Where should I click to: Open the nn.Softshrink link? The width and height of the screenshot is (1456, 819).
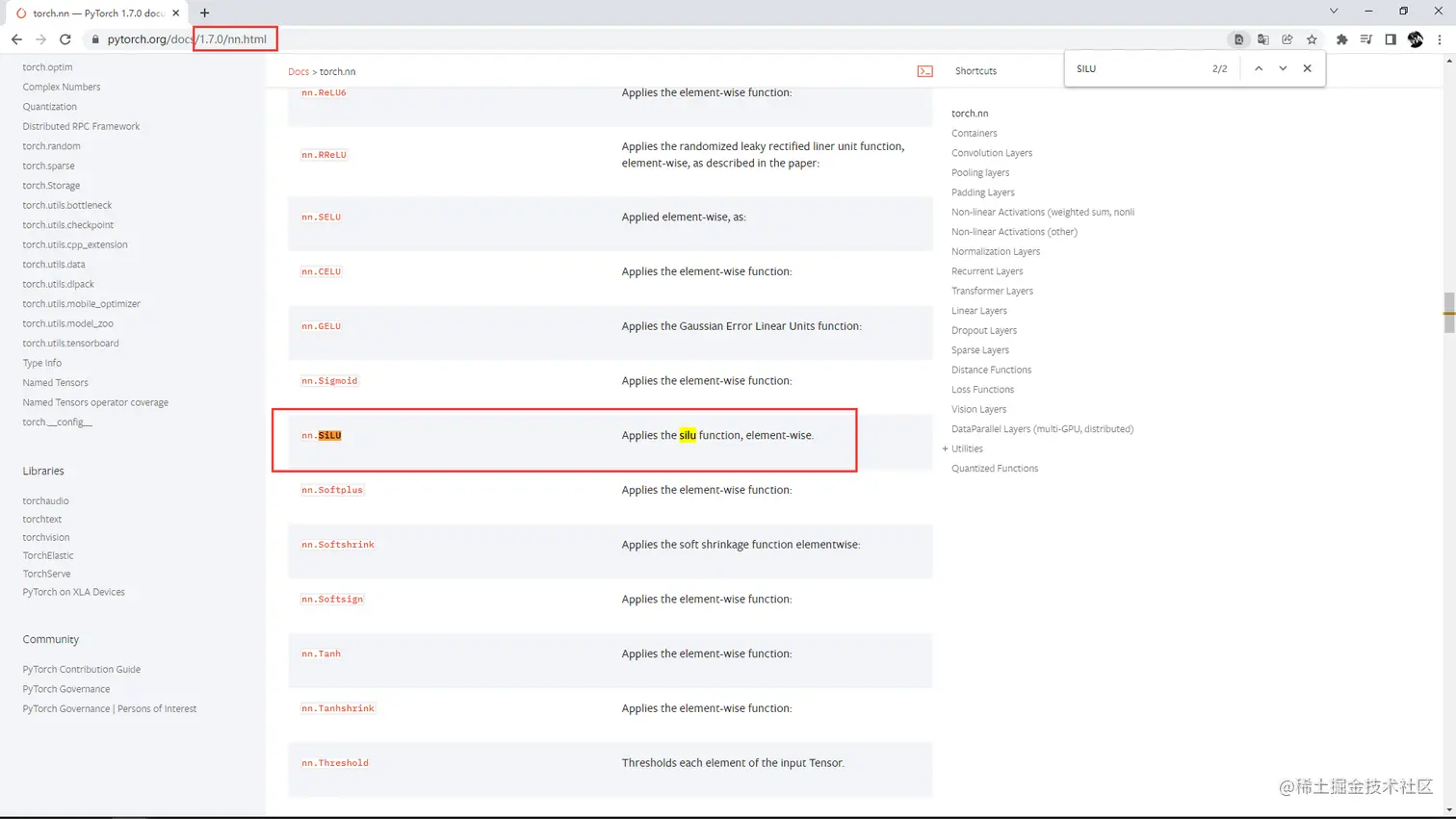(338, 545)
